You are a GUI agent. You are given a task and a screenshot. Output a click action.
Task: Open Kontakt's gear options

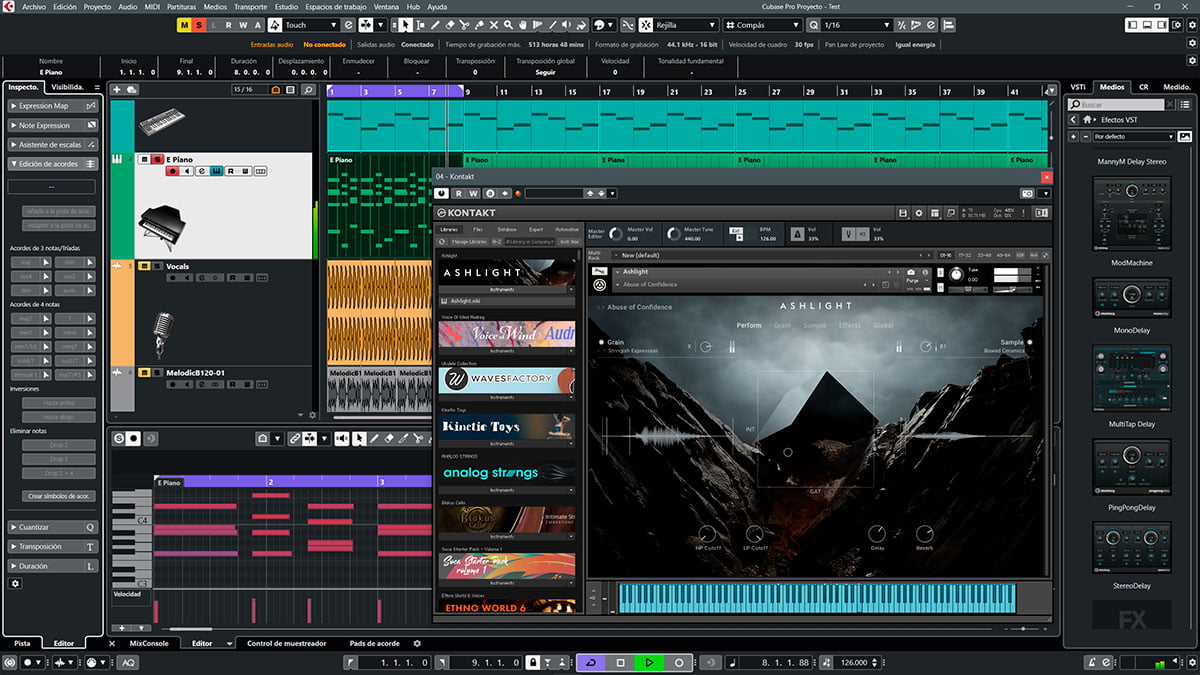click(919, 213)
